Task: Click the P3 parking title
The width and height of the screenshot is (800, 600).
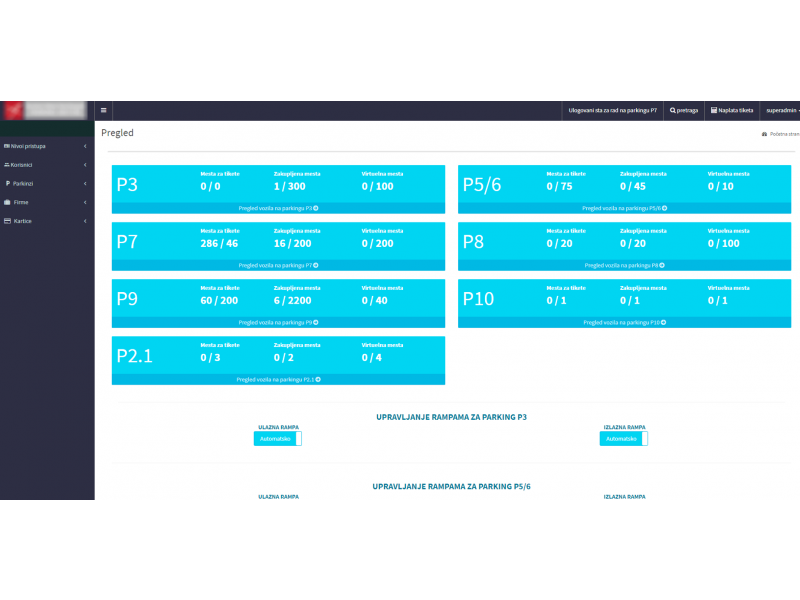Action: 127,184
